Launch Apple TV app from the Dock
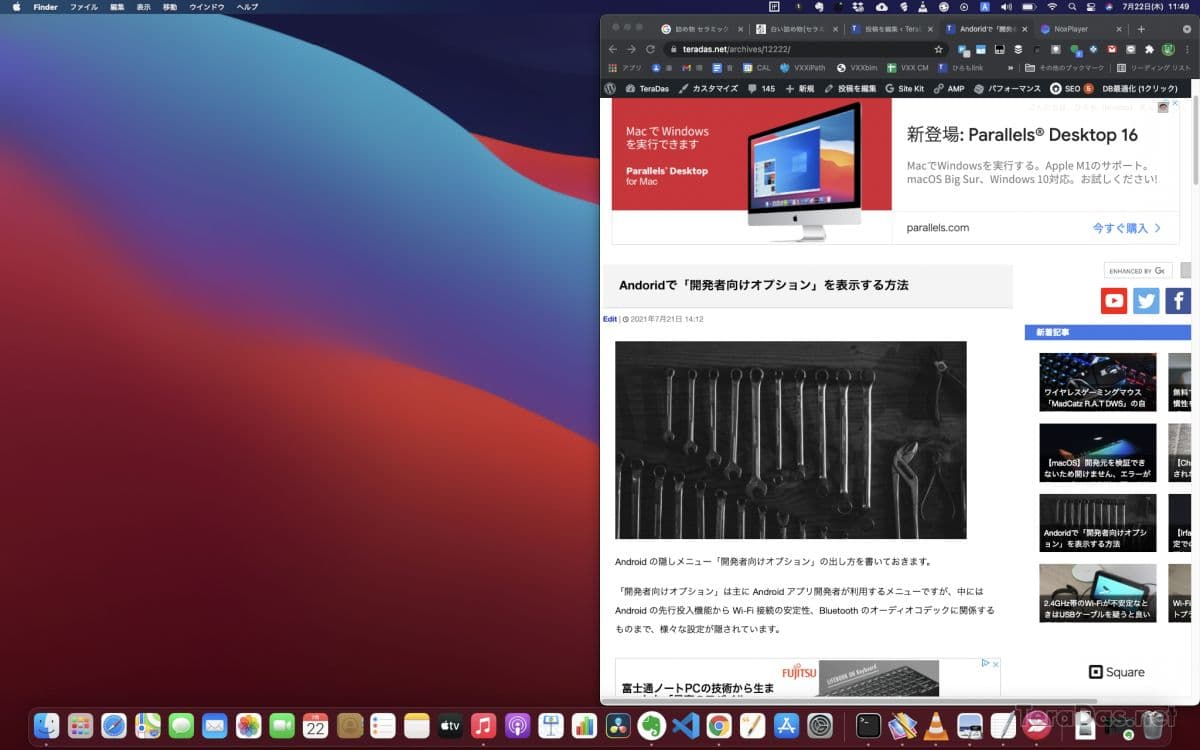 pyautogui.click(x=450, y=726)
